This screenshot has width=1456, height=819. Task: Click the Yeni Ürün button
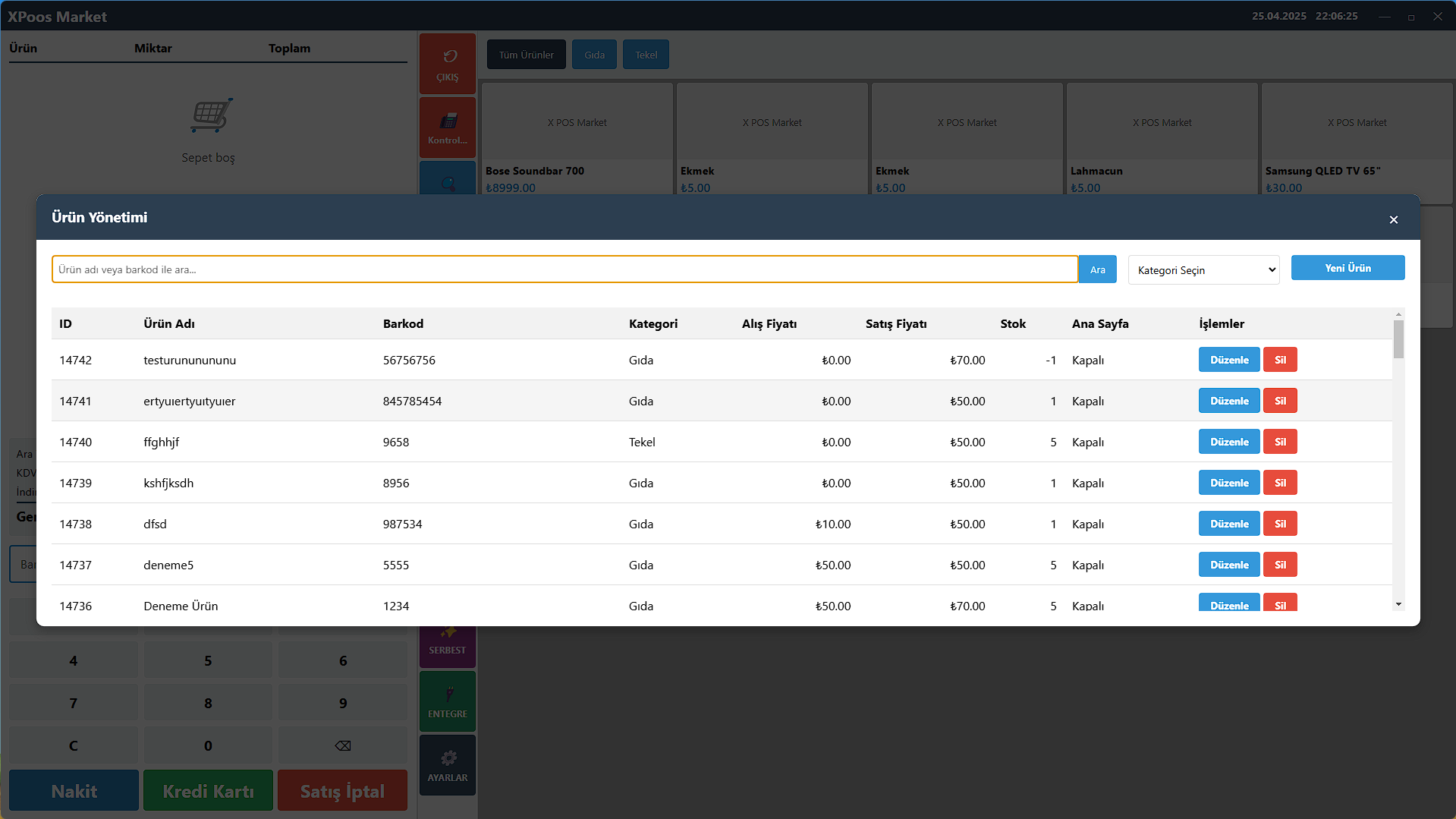[x=1348, y=268]
